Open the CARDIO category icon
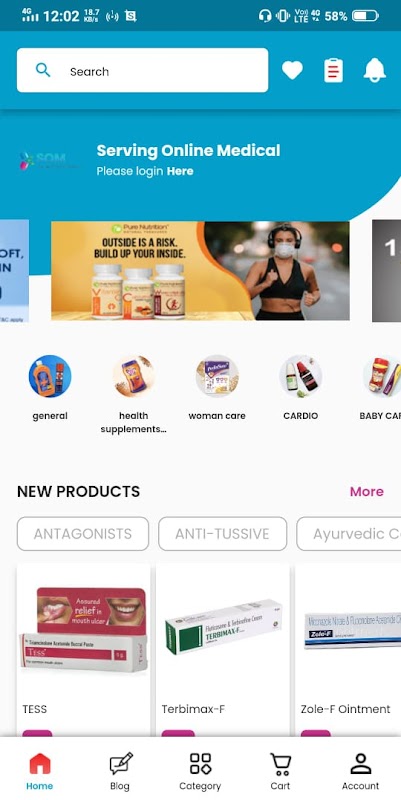Viewport: 401px width, 800px height. pos(301,377)
